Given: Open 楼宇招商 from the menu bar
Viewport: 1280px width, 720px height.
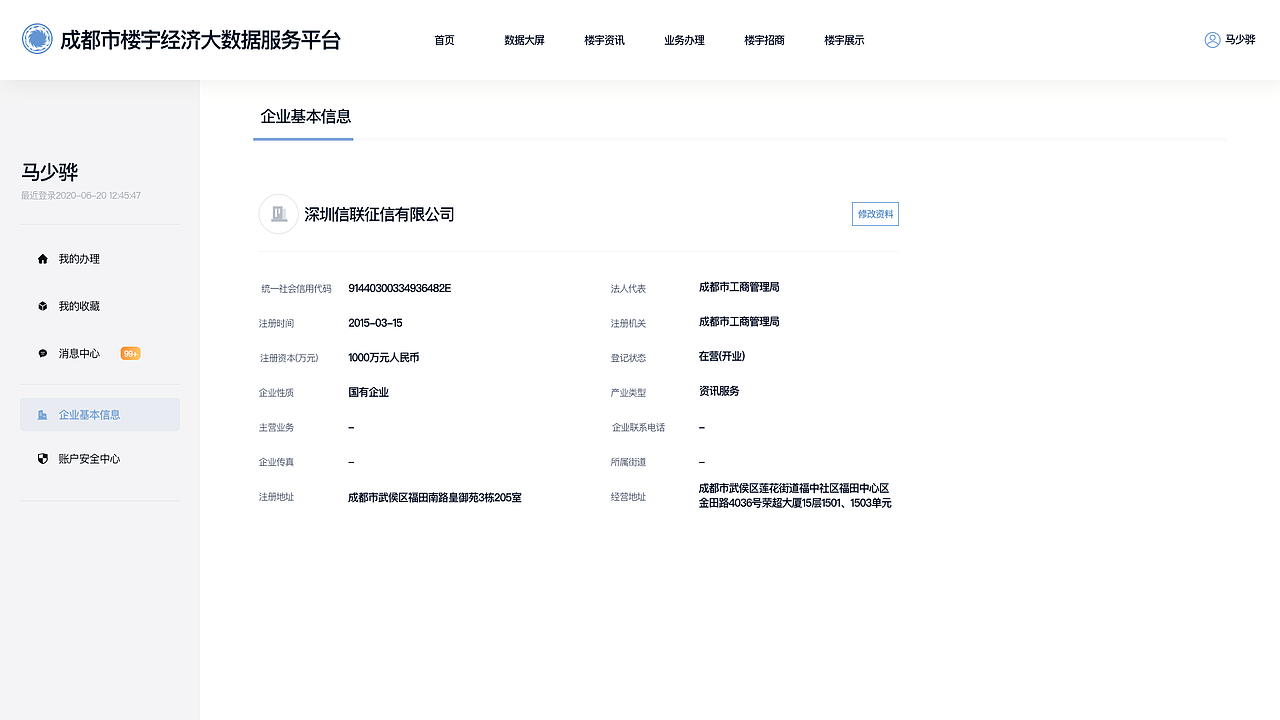Looking at the screenshot, I should pyautogui.click(x=765, y=40).
